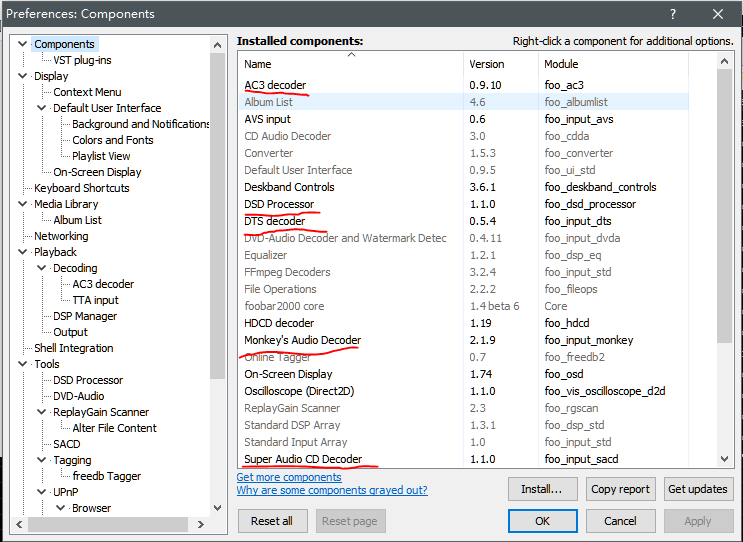743x542 pixels.
Task: Open 'Why are some components grayed out?' link
Action: [x=332, y=490]
